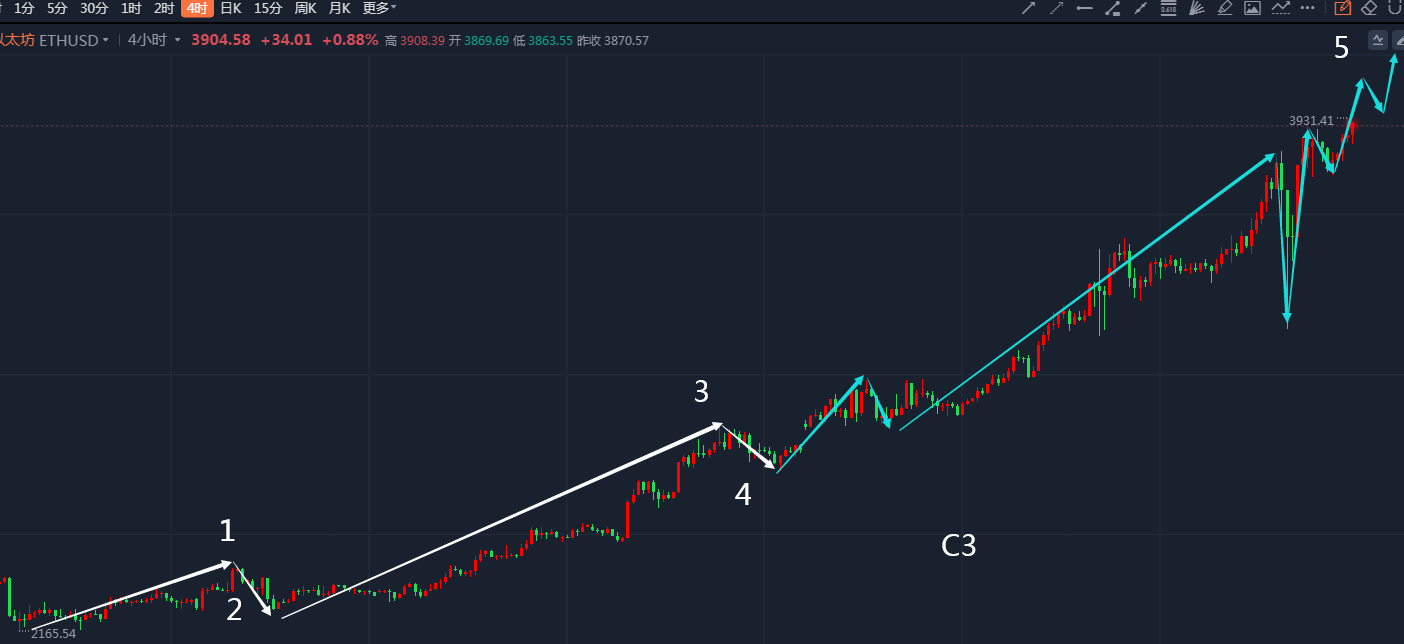Select the highlighted 4时 timeframe

point(197,8)
